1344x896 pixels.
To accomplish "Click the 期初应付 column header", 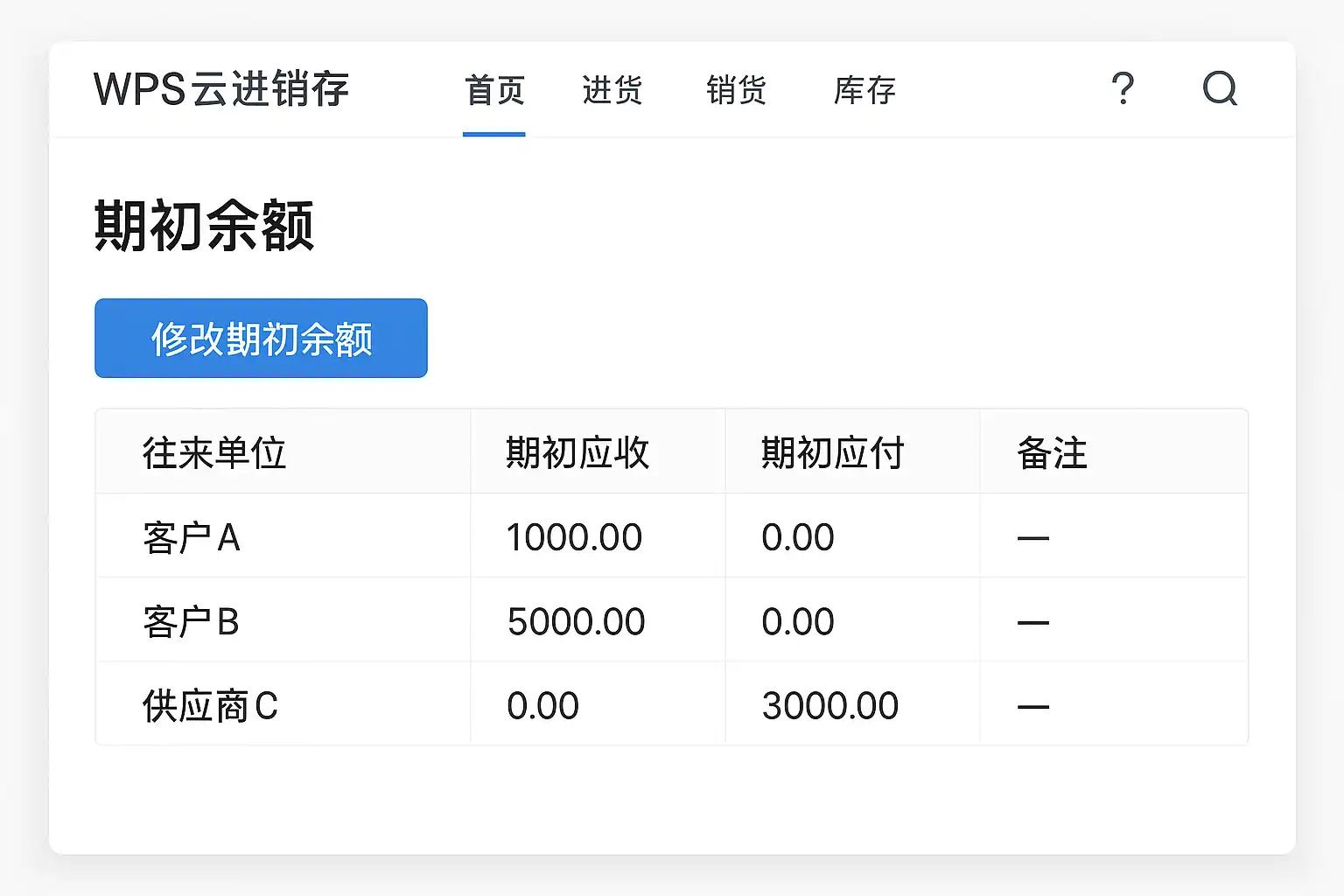I will click(832, 453).
